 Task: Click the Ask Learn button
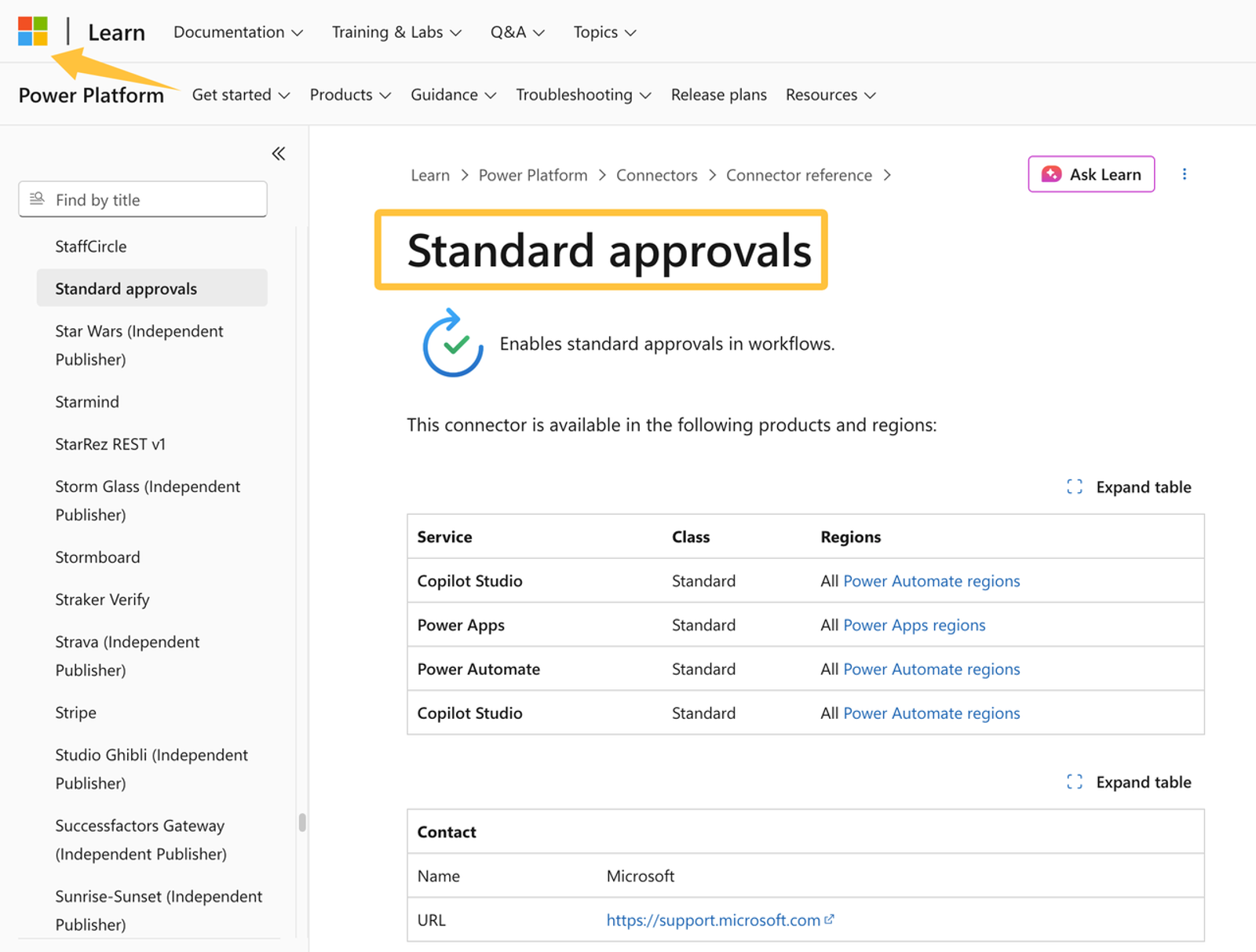pos(1091,174)
